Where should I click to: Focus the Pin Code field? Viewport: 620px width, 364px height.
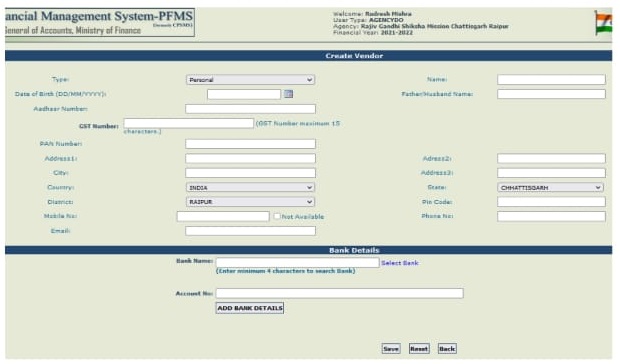pyautogui.click(x=551, y=202)
